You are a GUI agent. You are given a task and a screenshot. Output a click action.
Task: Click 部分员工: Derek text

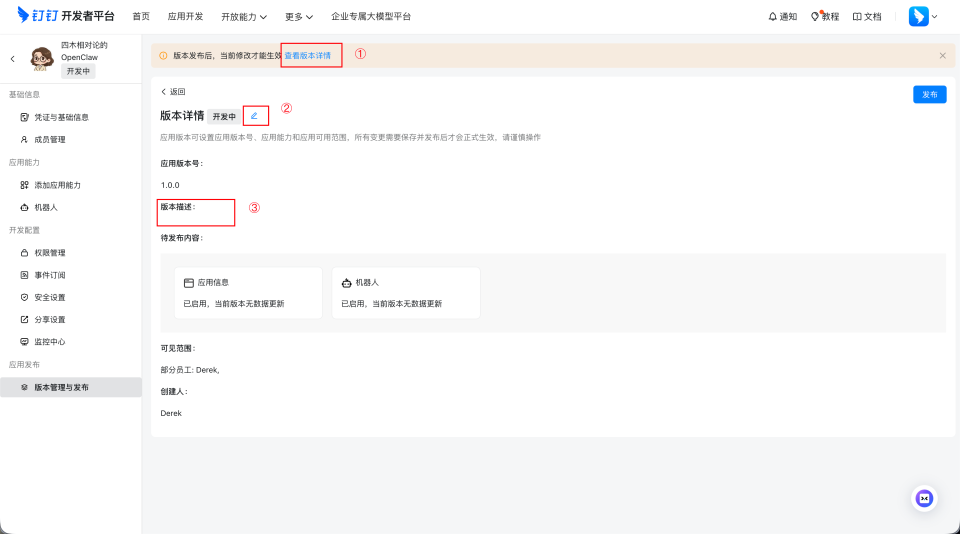(x=190, y=370)
